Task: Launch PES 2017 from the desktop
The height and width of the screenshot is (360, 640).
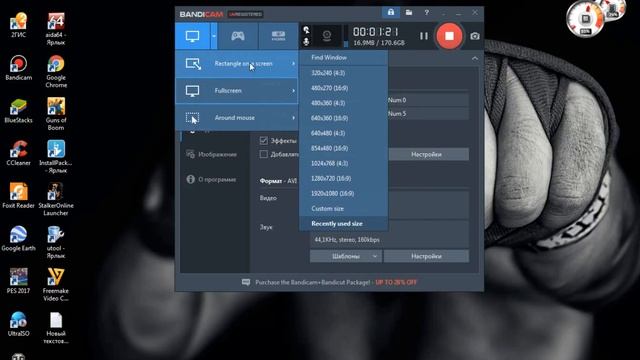Action: (x=18, y=281)
